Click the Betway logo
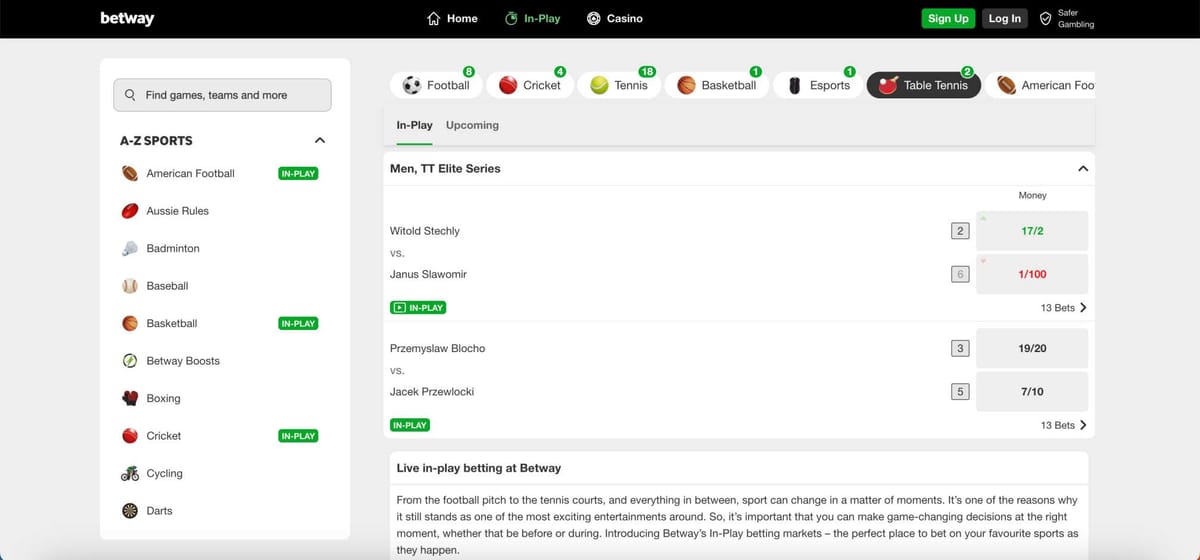Screen dimensions: 1200x560 [127, 18]
